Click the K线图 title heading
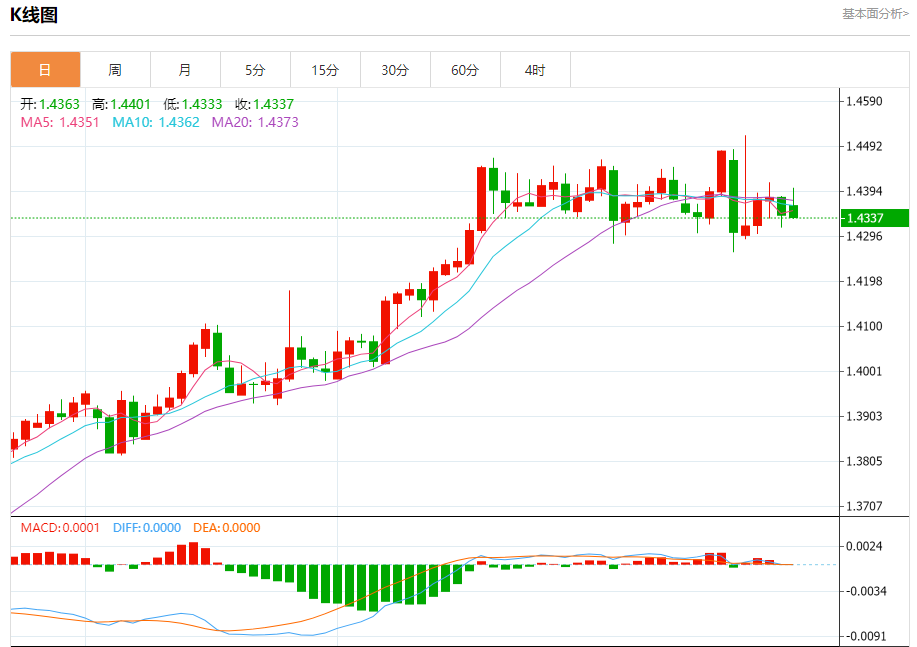The height and width of the screenshot is (647, 917). tap(34, 15)
